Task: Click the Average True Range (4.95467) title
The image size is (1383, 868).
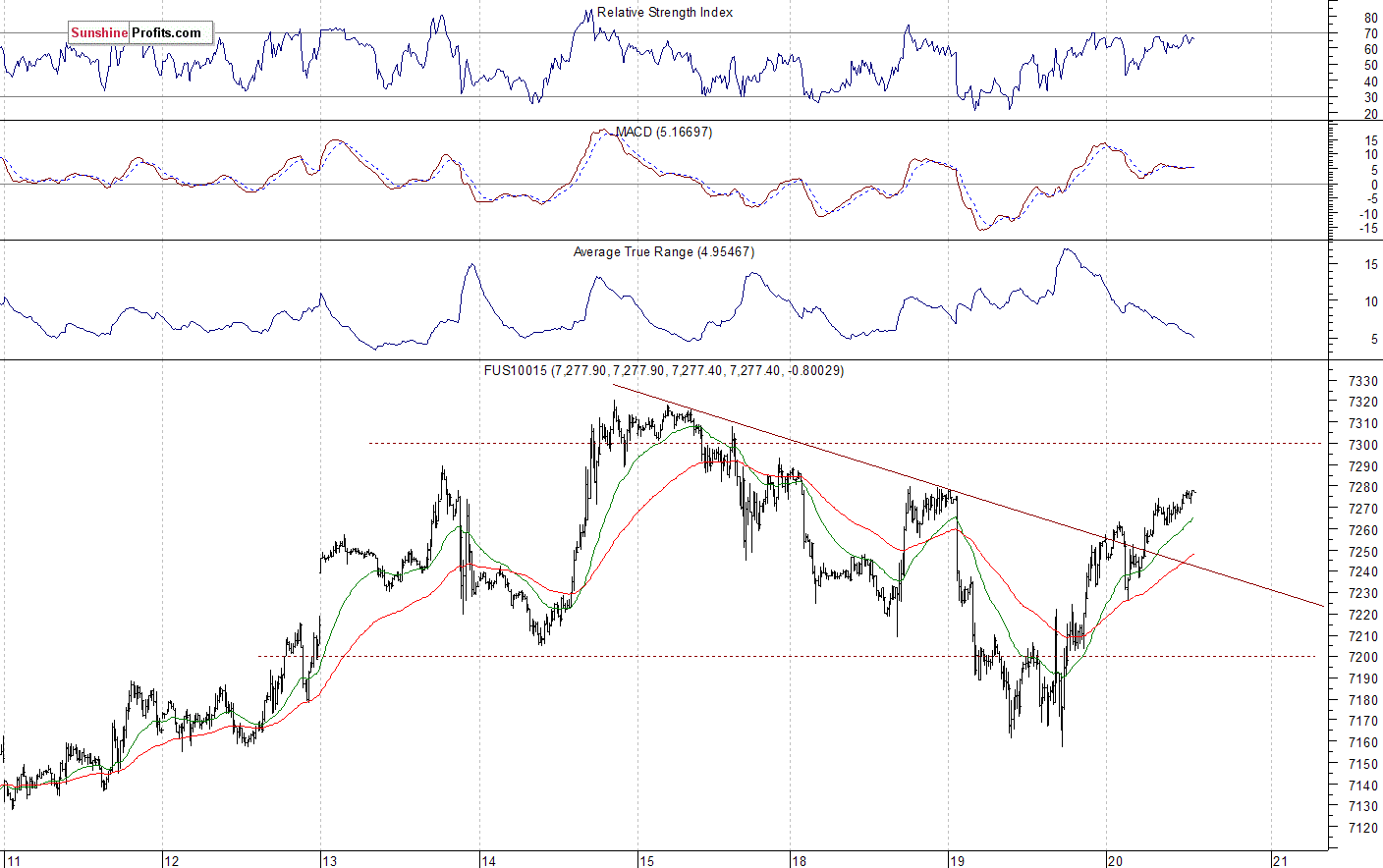Action: click(664, 252)
